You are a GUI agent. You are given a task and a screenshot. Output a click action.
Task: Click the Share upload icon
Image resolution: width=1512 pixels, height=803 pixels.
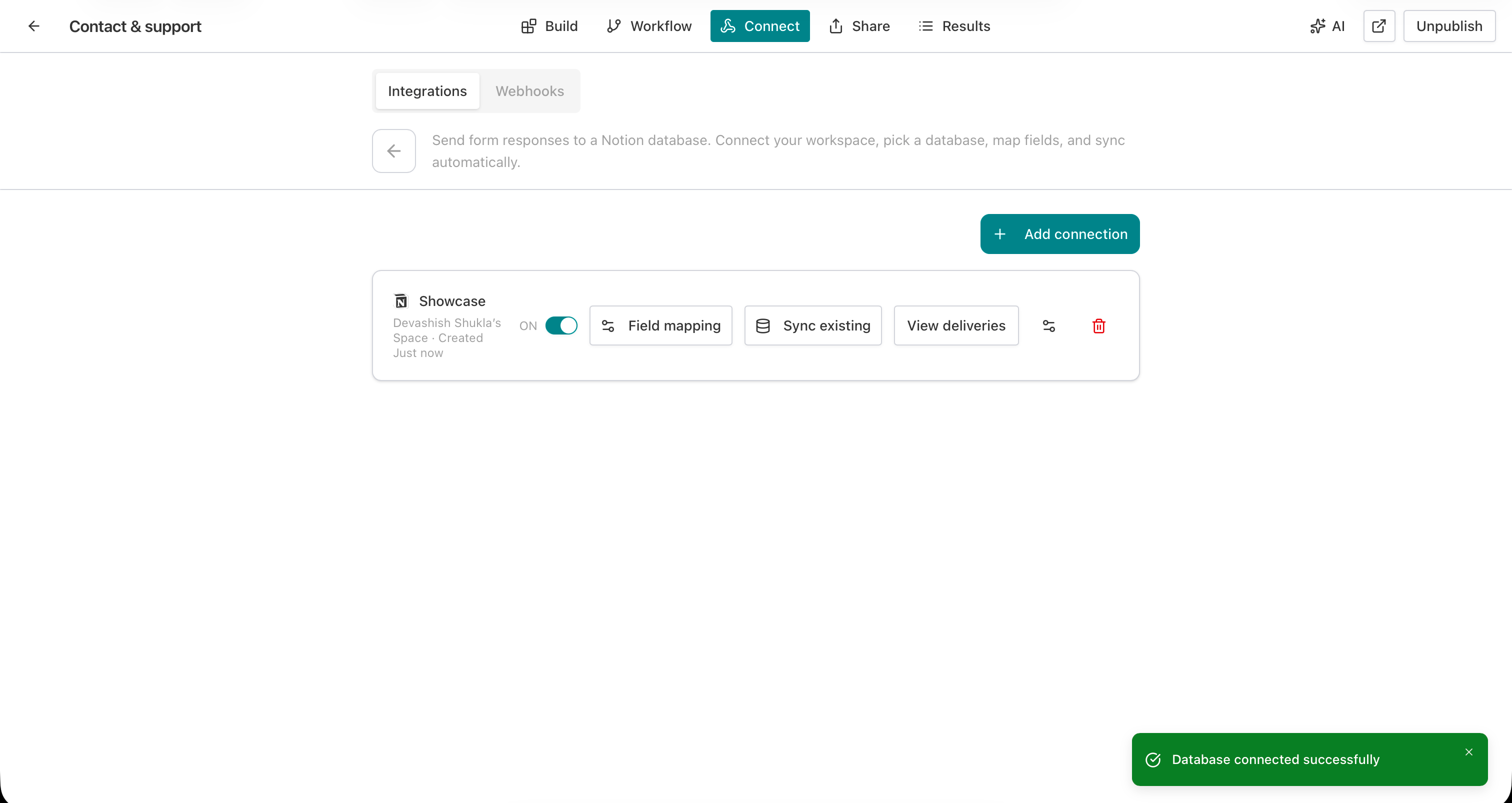(x=836, y=26)
